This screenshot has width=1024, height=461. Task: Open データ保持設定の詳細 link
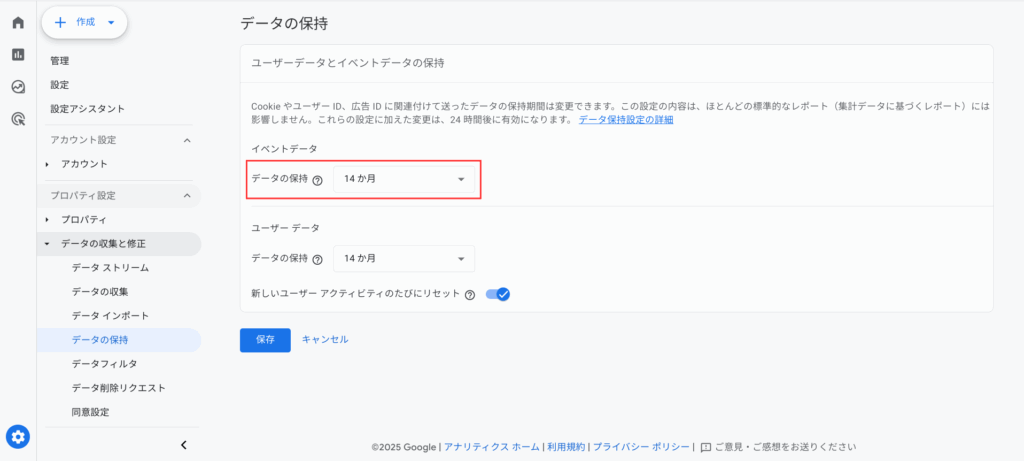(626, 120)
